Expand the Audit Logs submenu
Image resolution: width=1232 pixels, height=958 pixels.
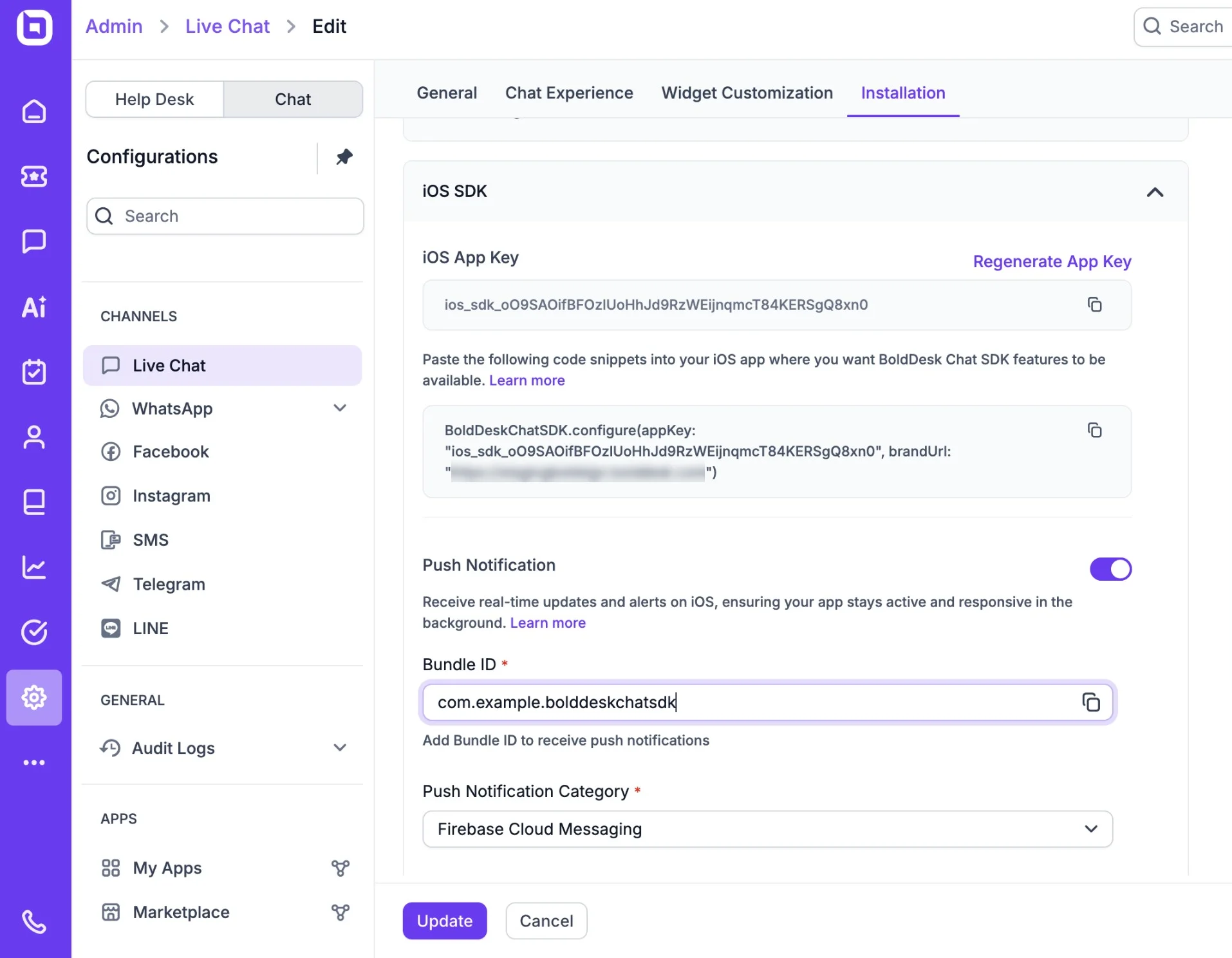(340, 747)
